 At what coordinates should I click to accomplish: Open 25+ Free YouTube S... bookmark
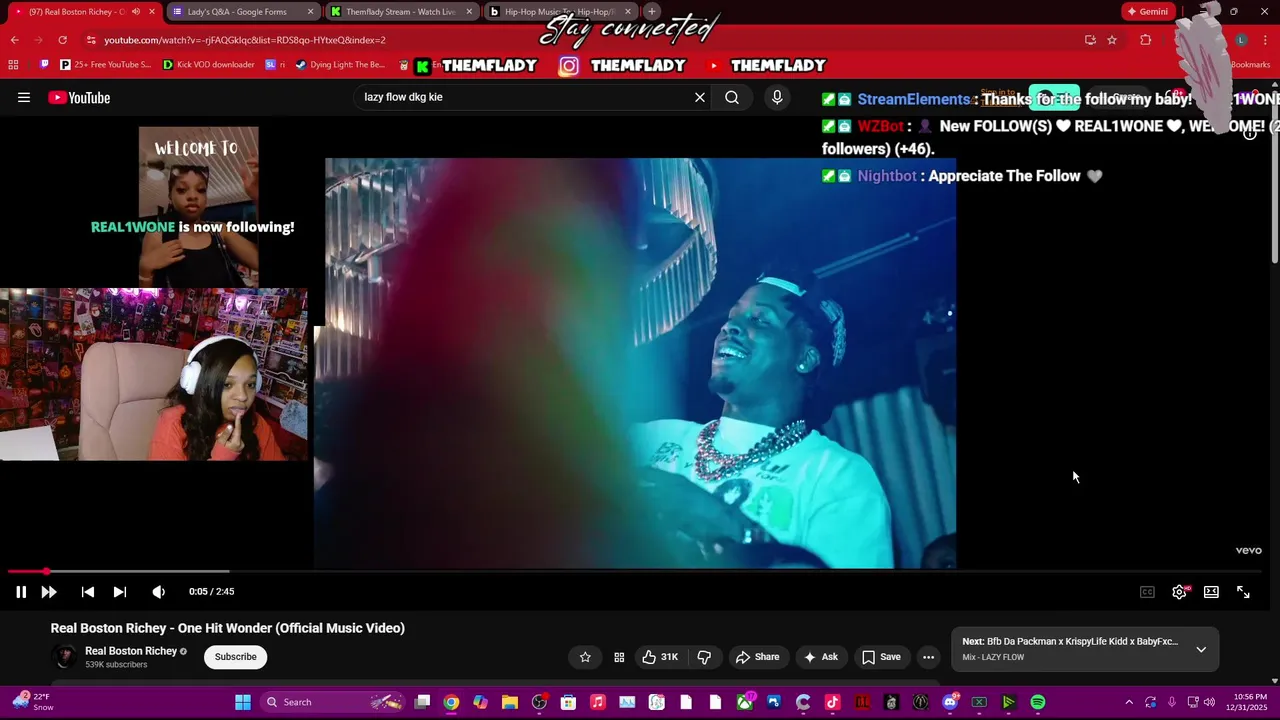[105, 65]
